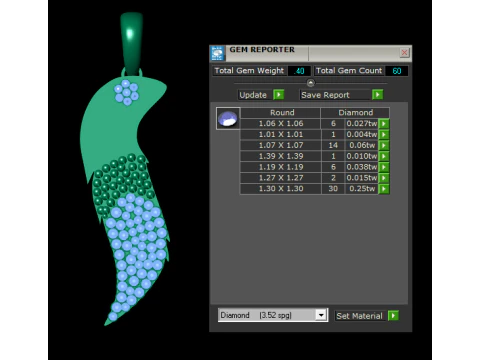480x360 pixels.
Task: Open the Diamond material dropdown arrow
Action: pos(321,315)
